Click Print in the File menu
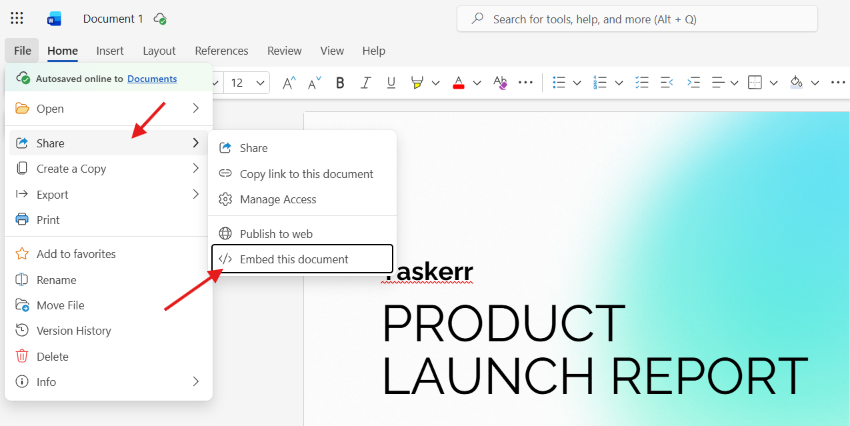Image resolution: width=850 pixels, height=426 pixels. point(108,220)
